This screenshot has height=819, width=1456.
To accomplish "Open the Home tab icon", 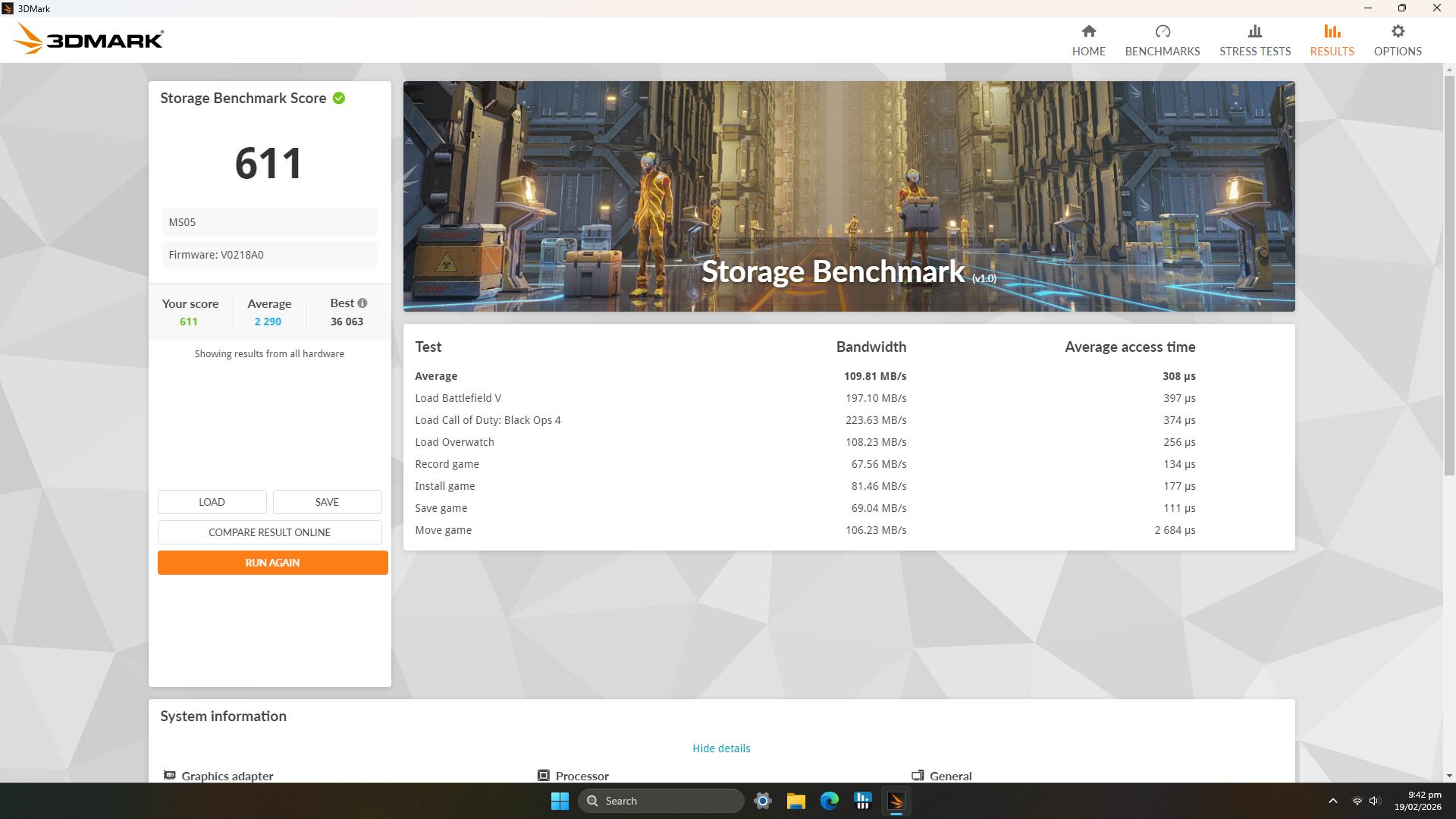I will click(x=1089, y=31).
